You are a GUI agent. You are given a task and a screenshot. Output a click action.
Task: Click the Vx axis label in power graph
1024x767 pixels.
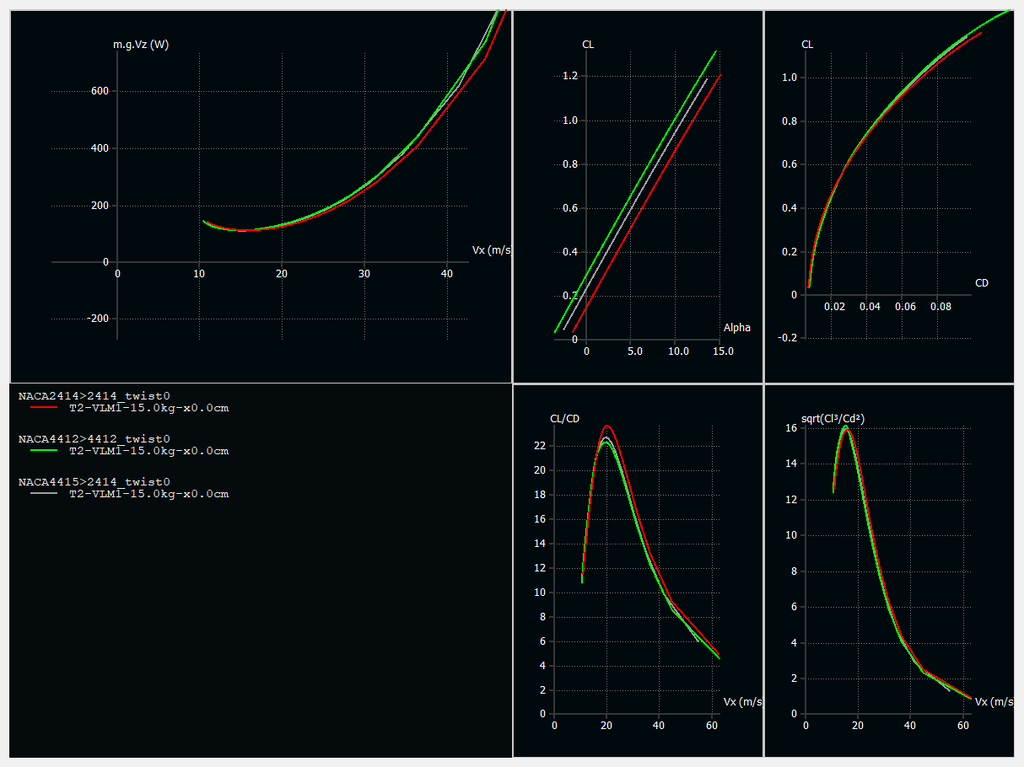pos(491,250)
